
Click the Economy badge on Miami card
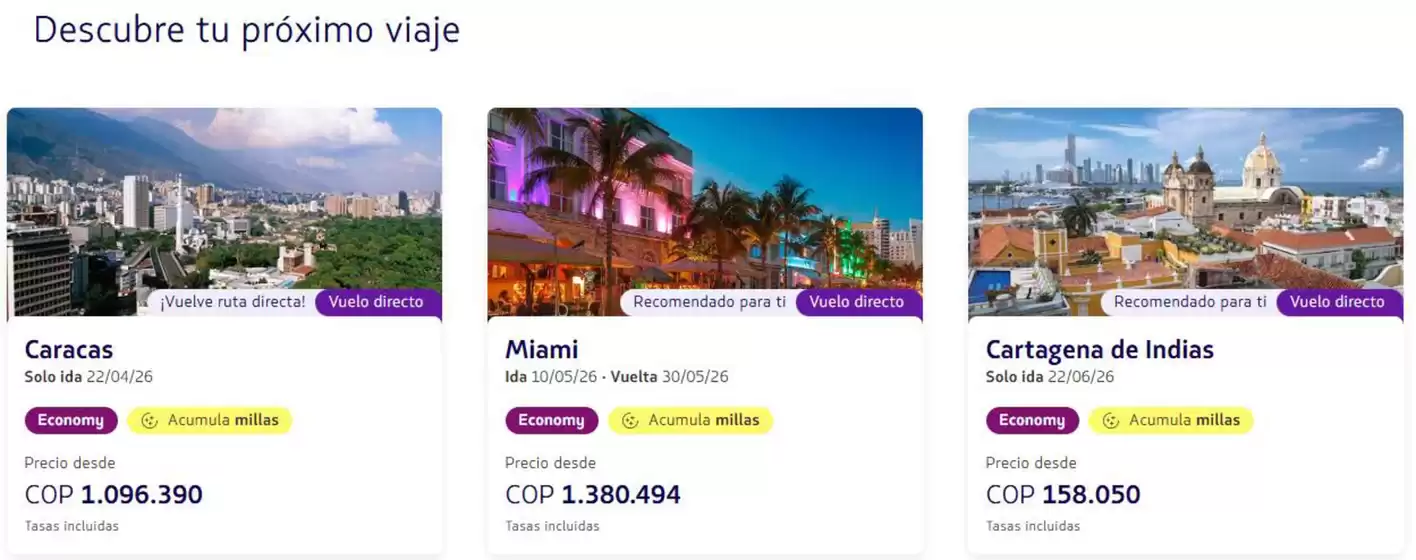[x=552, y=421]
